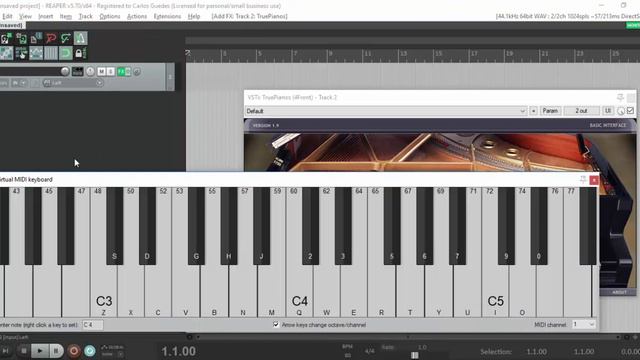Click the New/Open project toolbar icon
Image resolution: width=640 pixels, height=360 pixels.
pos(6,38)
